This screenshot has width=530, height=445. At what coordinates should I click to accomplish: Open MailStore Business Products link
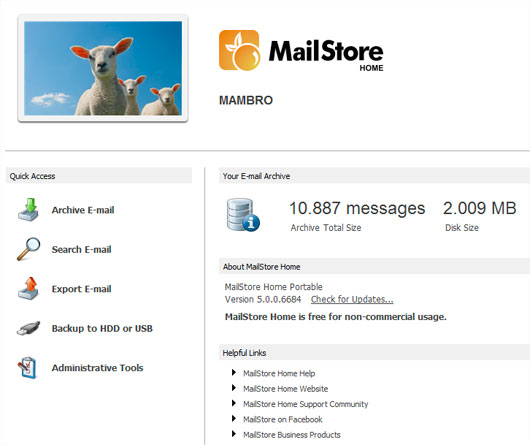click(x=292, y=435)
